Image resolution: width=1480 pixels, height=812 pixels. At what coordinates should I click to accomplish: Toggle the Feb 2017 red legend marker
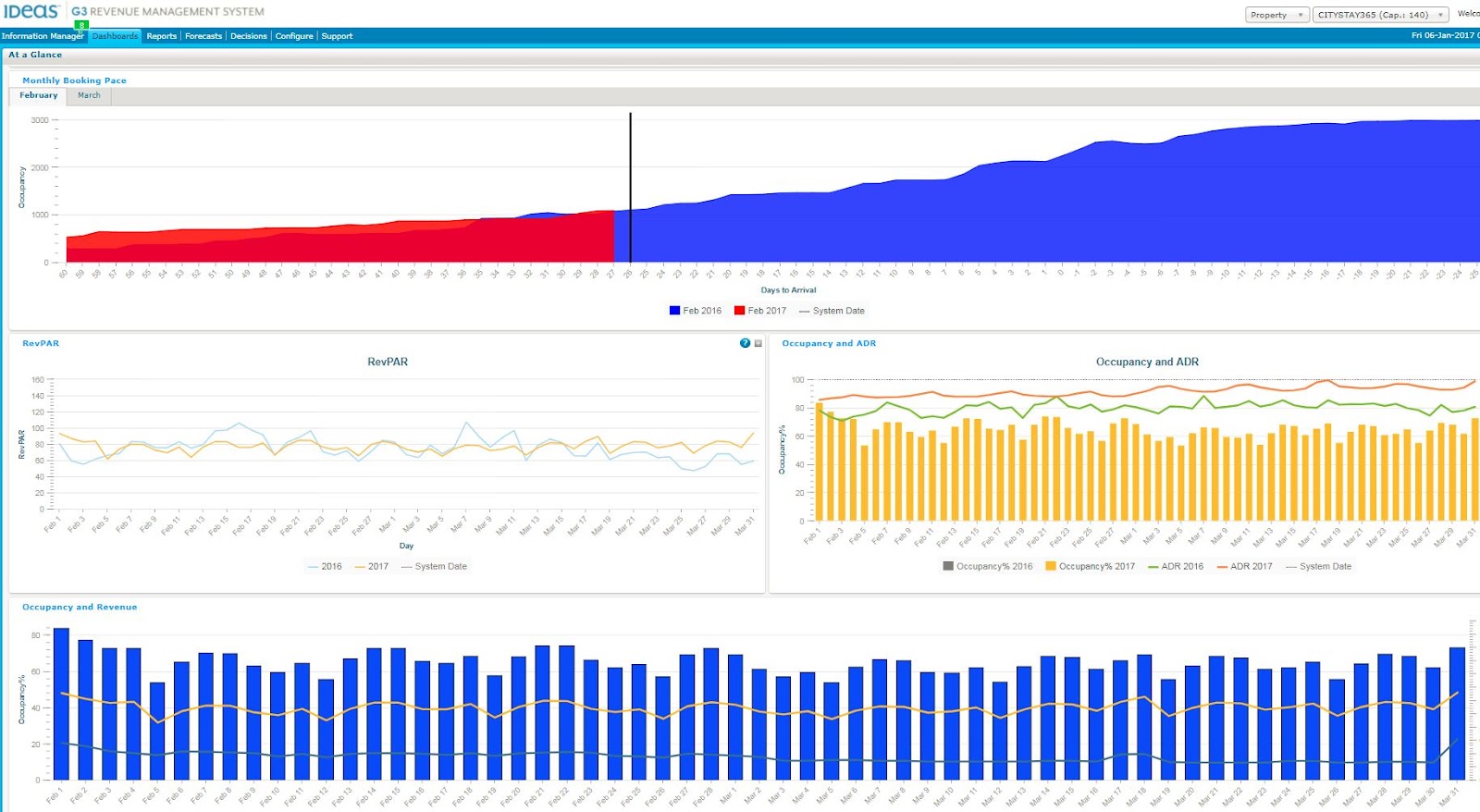(x=739, y=311)
